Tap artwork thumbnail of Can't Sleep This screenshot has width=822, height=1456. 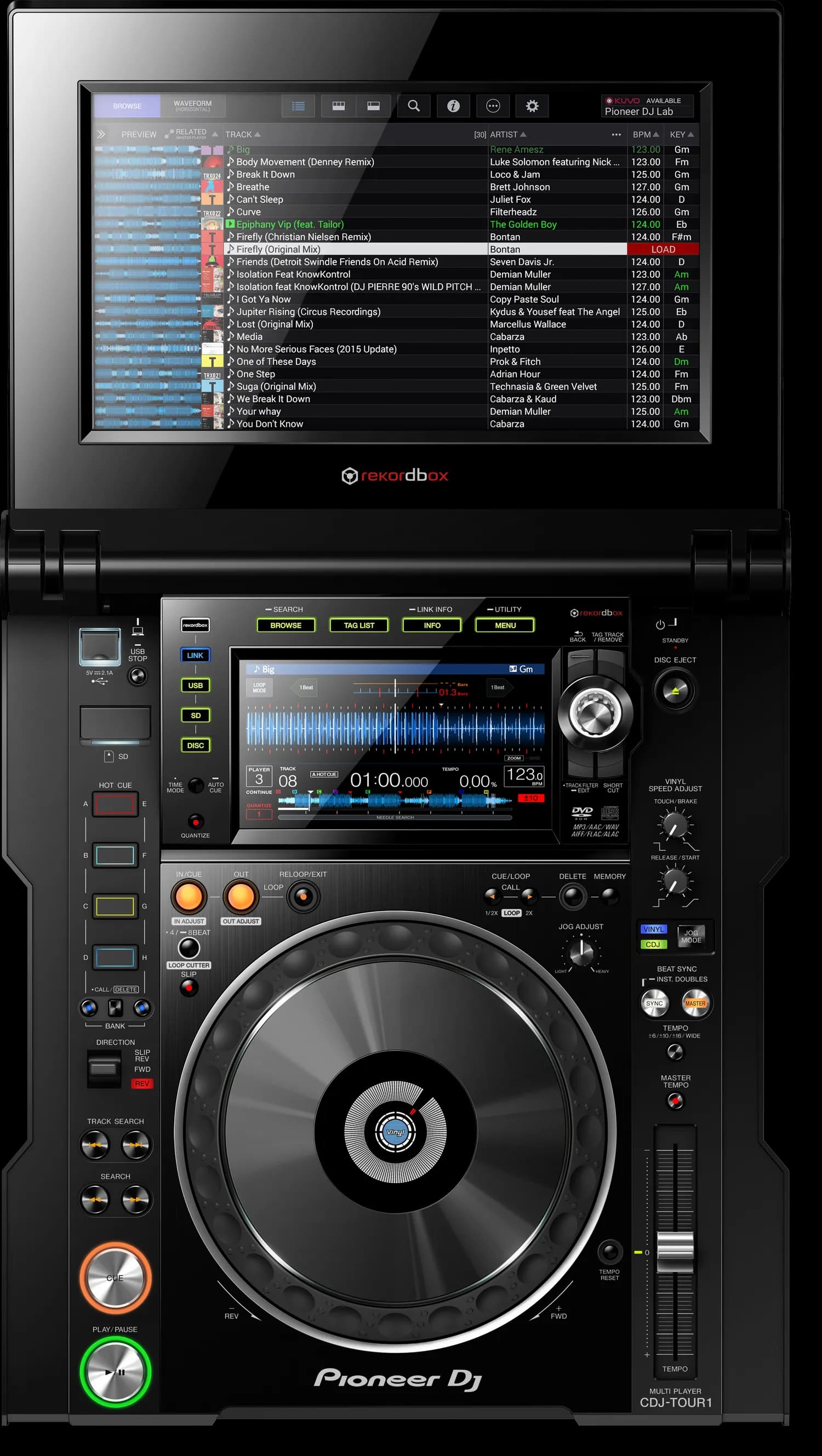pyautogui.click(x=213, y=199)
